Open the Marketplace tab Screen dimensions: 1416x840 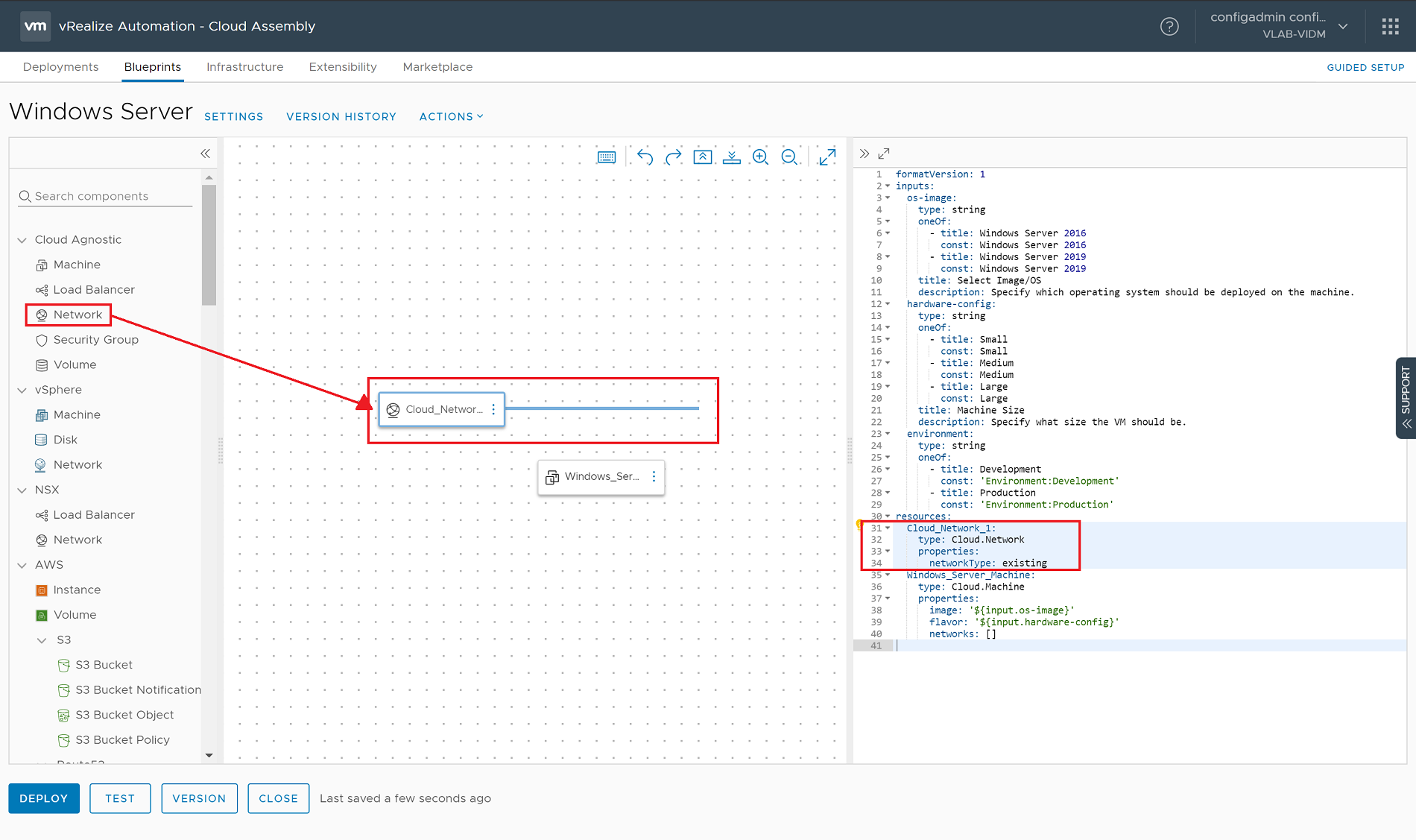[x=437, y=66]
